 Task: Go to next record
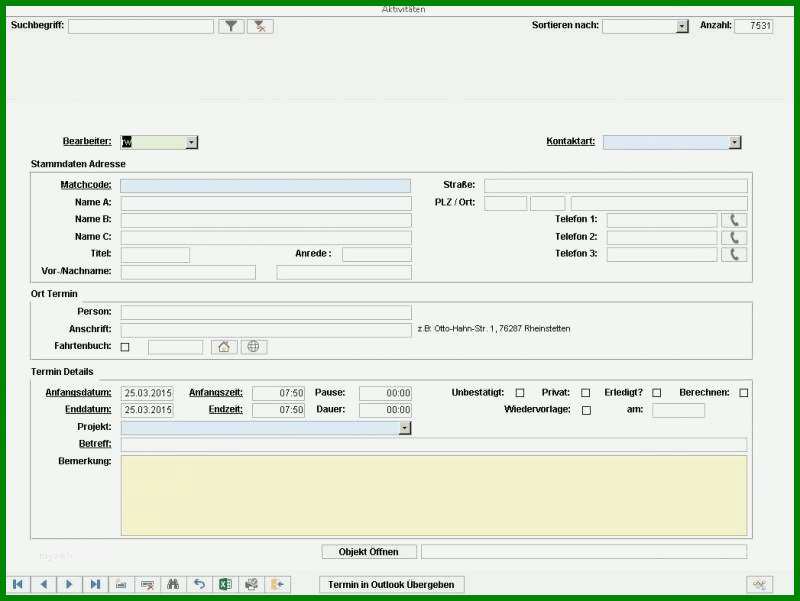[69, 584]
